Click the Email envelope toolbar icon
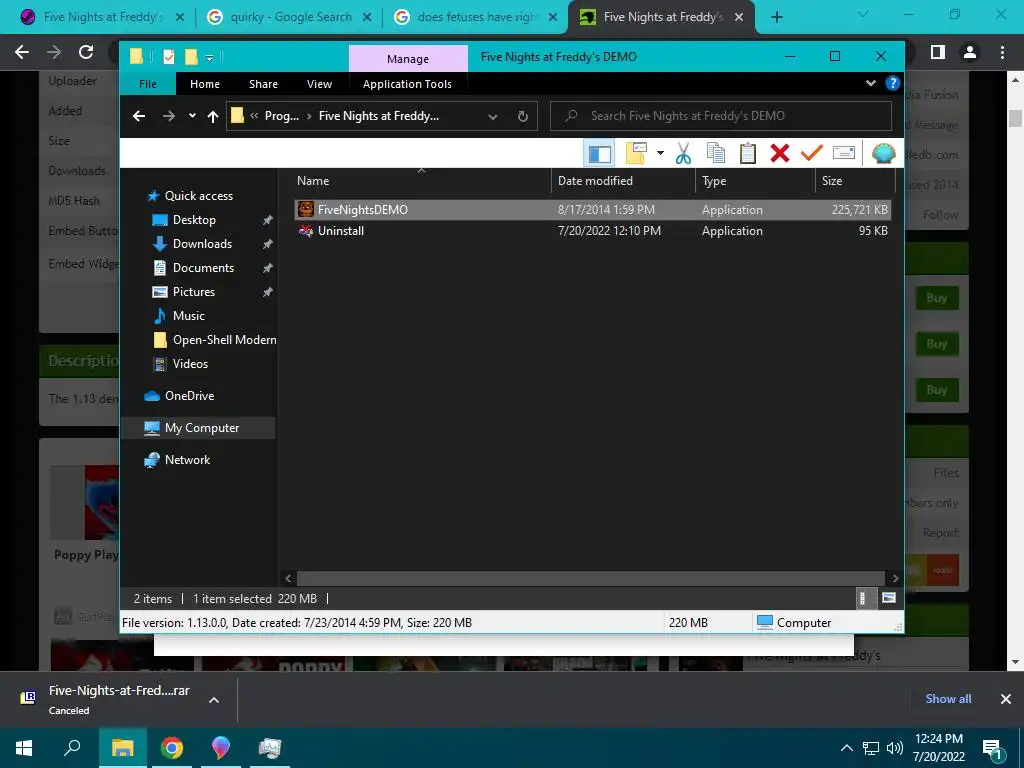 (844, 153)
